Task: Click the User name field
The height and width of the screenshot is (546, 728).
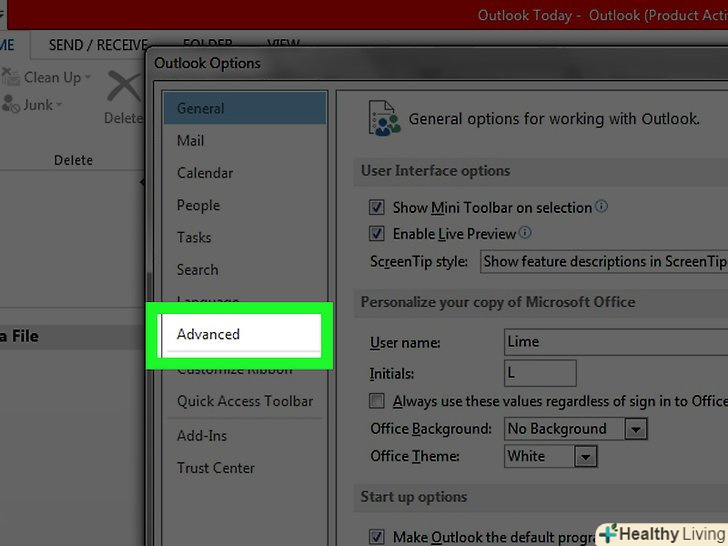Action: click(x=616, y=342)
